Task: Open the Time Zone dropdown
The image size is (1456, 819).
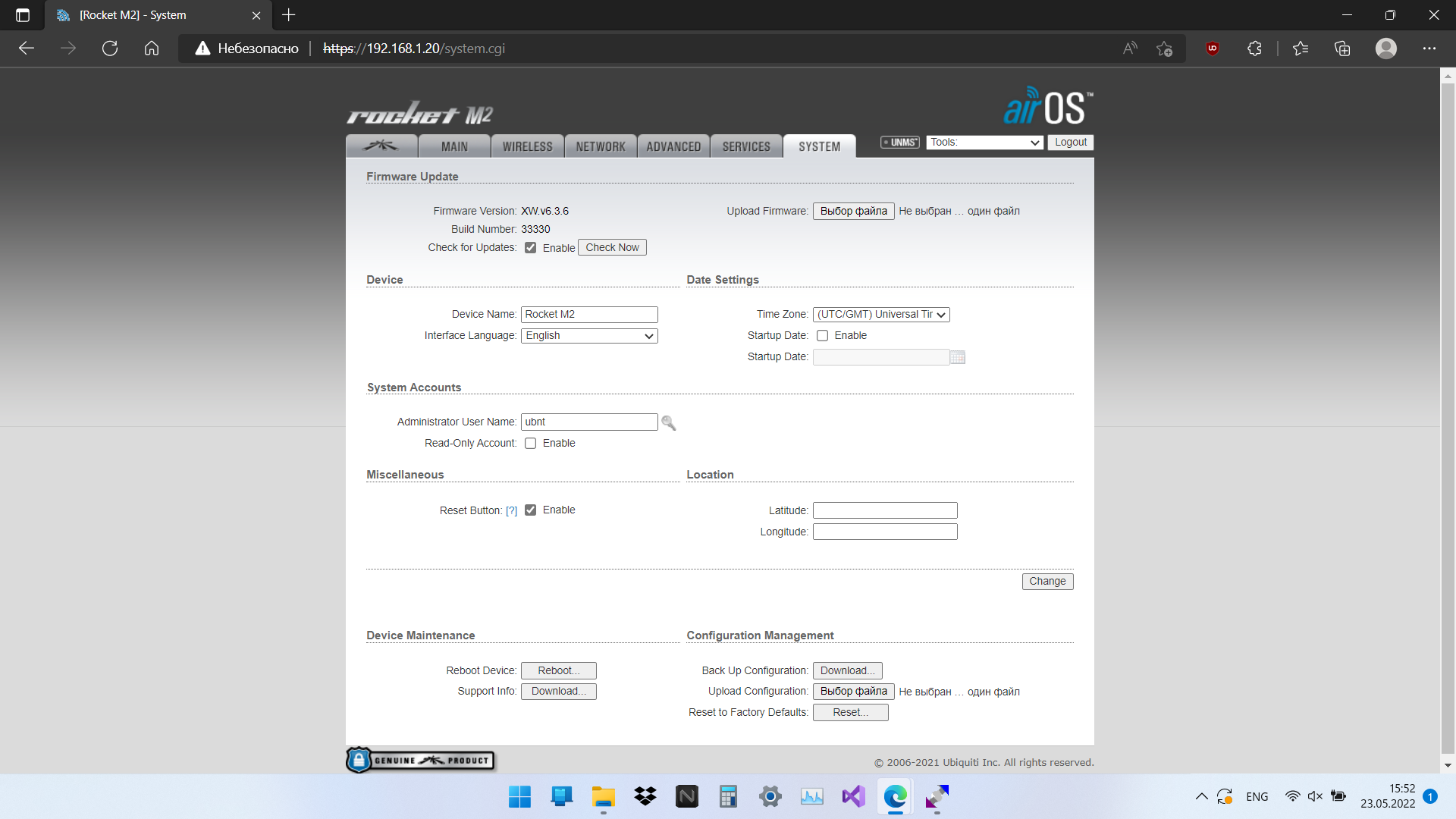Action: (x=881, y=314)
